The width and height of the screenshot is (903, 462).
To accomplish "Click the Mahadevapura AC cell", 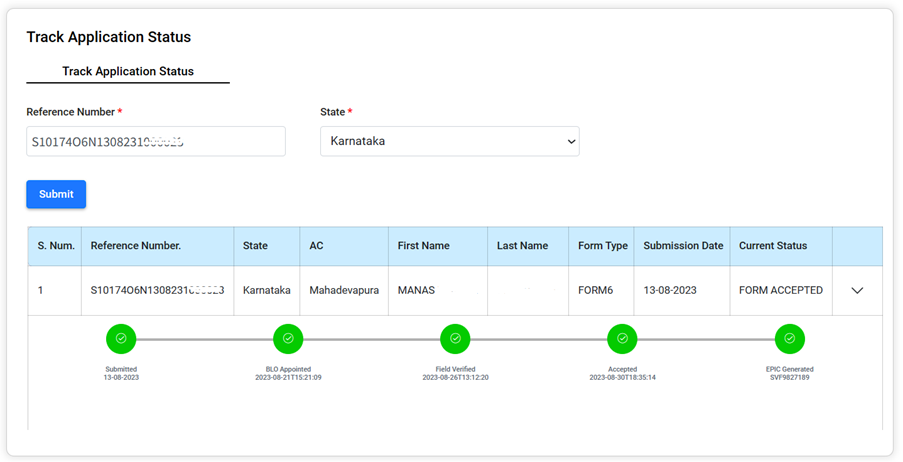I will pyautogui.click(x=344, y=291).
